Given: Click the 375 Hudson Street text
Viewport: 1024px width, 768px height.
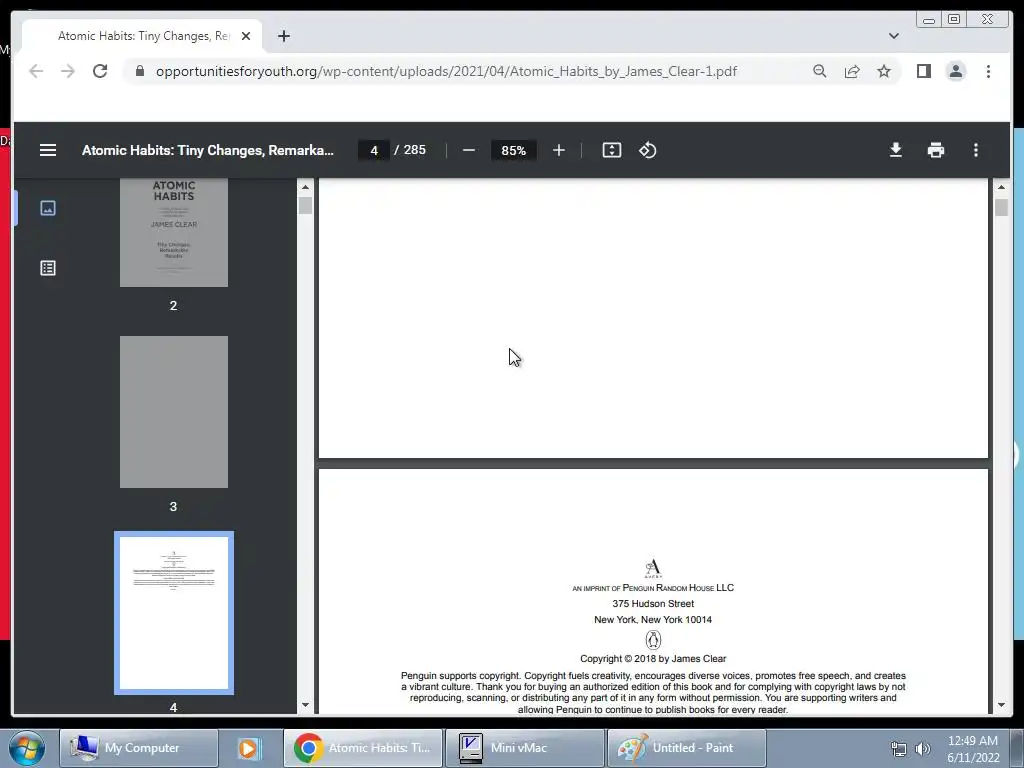Looking at the screenshot, I should point(653,604).
